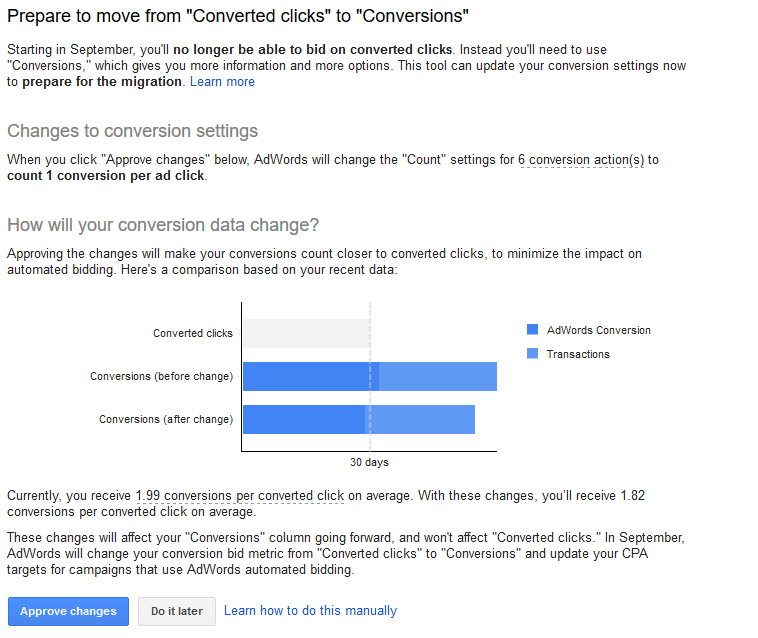Click the 30 days axis label
The height and width of the screenshot is (638, 758).
click(369, 462)
